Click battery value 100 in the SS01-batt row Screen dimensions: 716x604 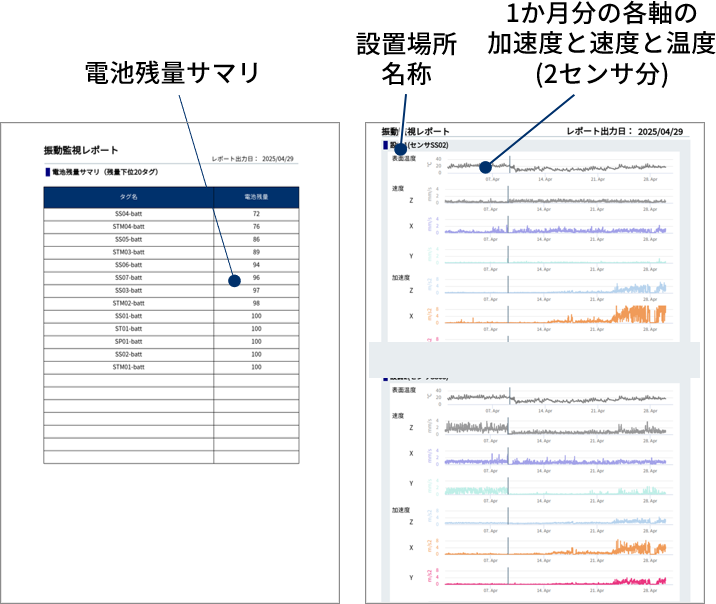coord(256,316)
